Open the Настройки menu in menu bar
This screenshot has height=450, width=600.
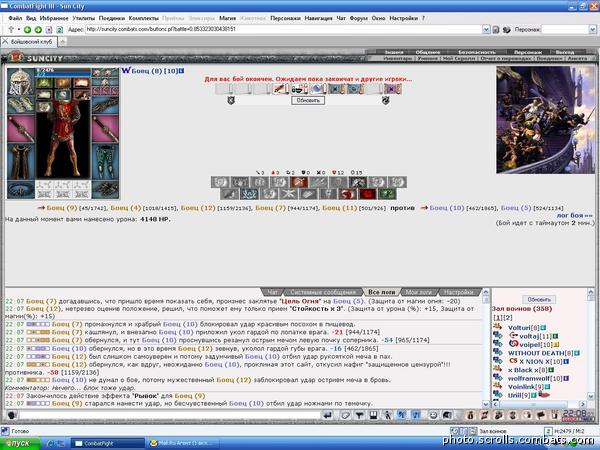point(403,18)
